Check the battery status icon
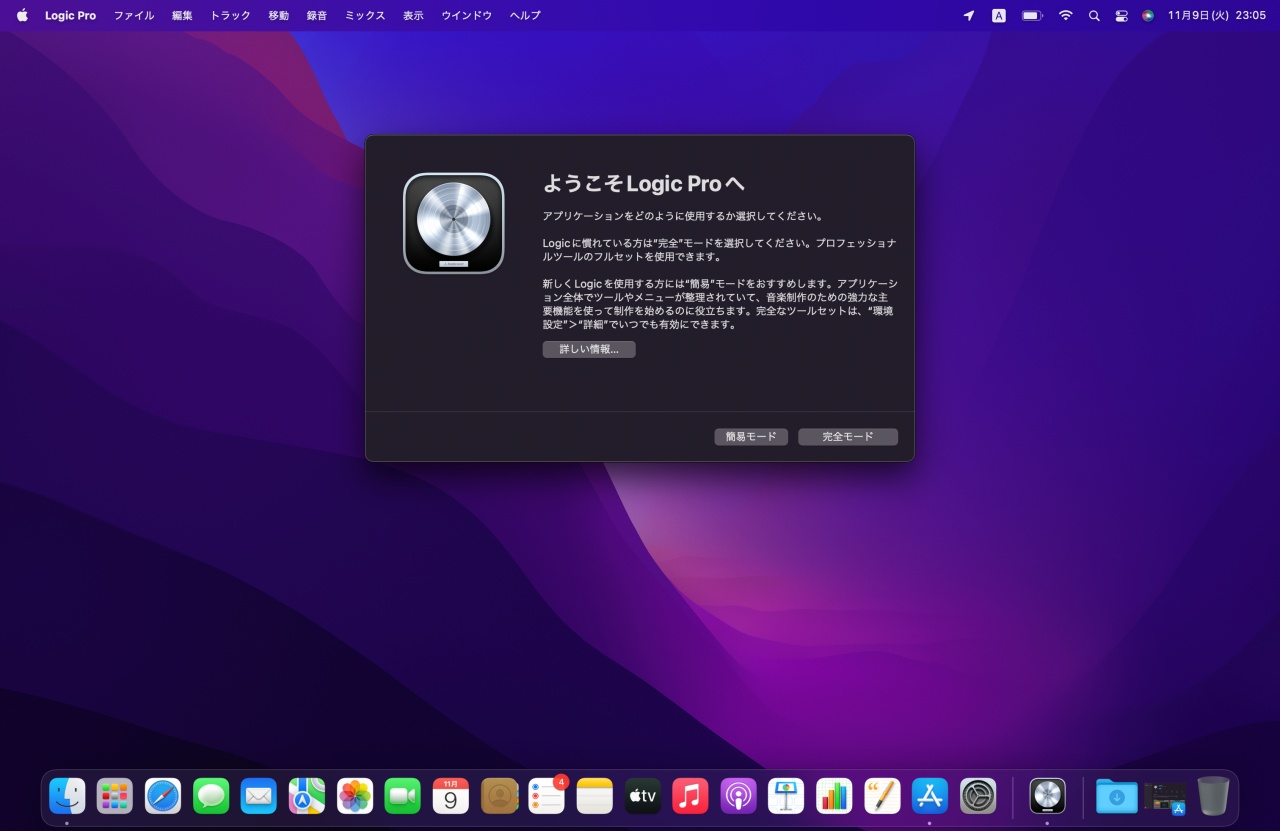This screenshot has width=1280, height=831. pos(1032,15)
